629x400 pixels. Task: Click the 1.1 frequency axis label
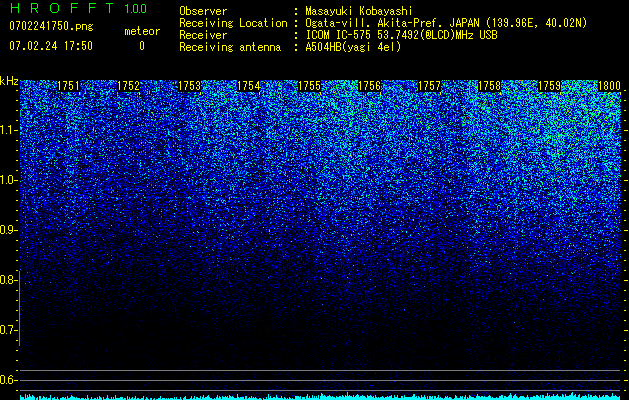click(x=8, y=130)
